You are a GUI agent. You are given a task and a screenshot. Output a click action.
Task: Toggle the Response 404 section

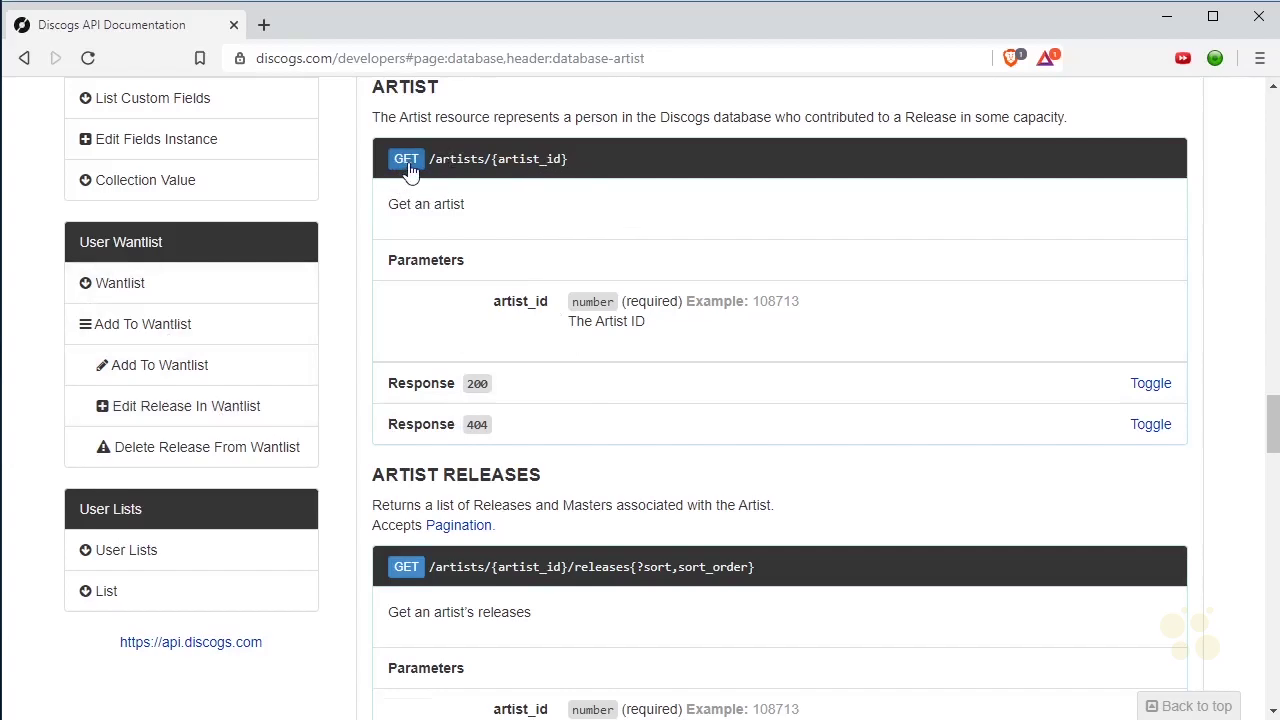(1150, 424)
